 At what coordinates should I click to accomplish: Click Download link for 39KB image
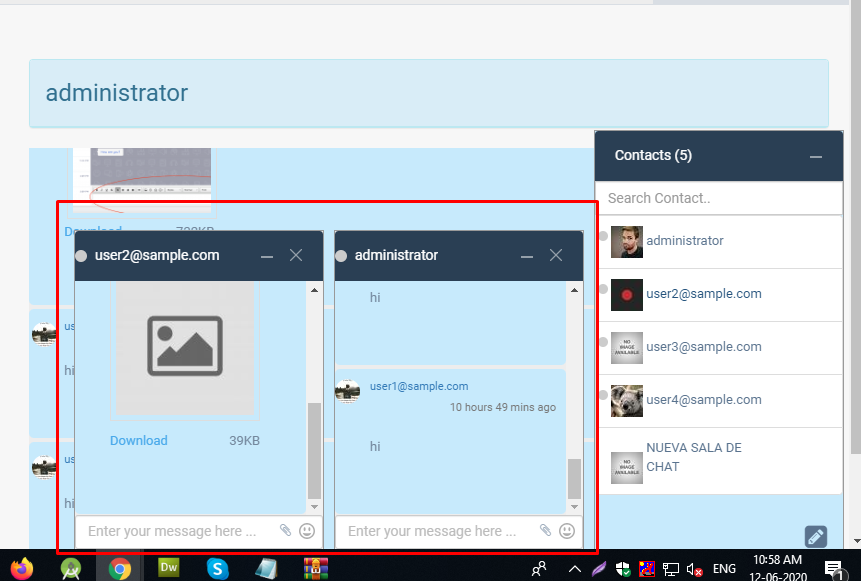pyautogui.click(x=139, y=441)
